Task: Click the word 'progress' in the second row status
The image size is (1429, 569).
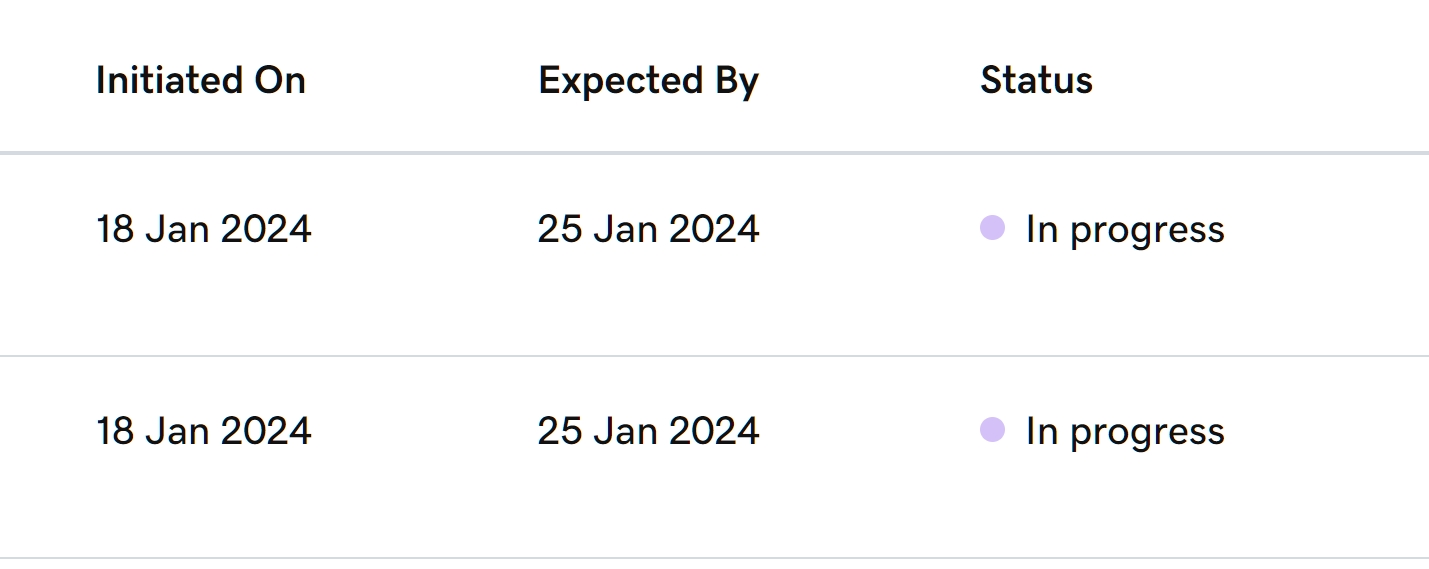Action: click(x=1147, y=434)
